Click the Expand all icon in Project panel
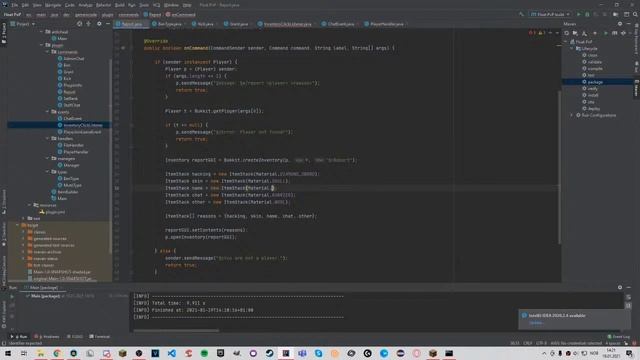The width and height of the screenshot is (640, 360). 89,24
